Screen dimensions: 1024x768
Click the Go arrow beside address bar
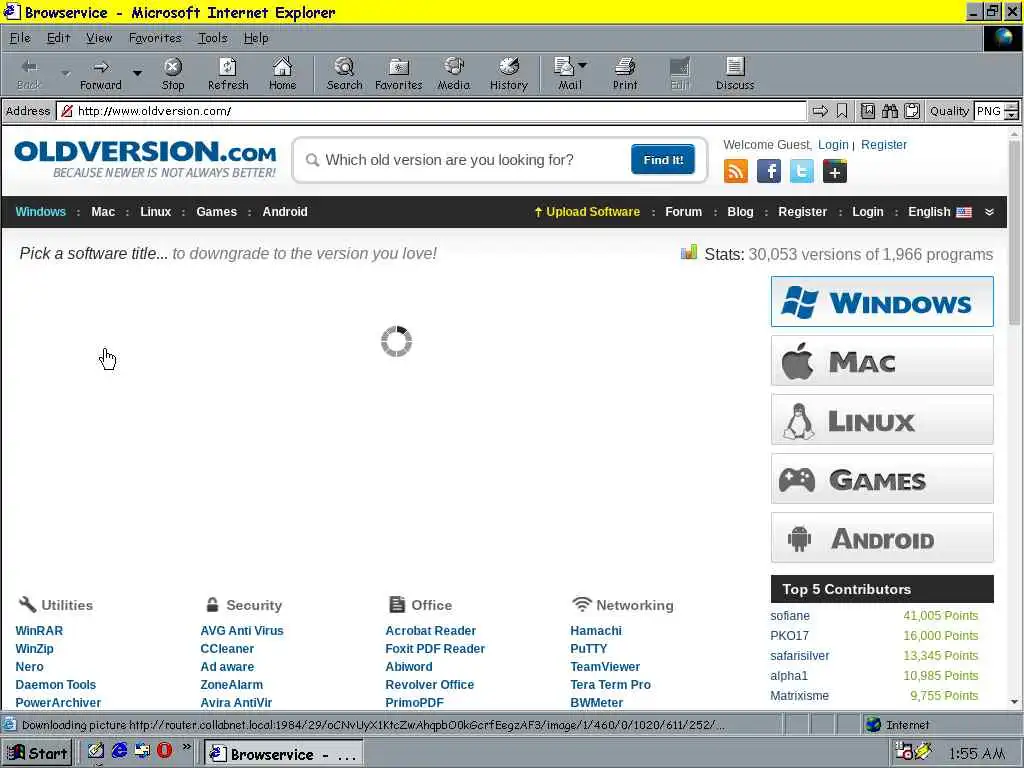[x=820, y=111]
